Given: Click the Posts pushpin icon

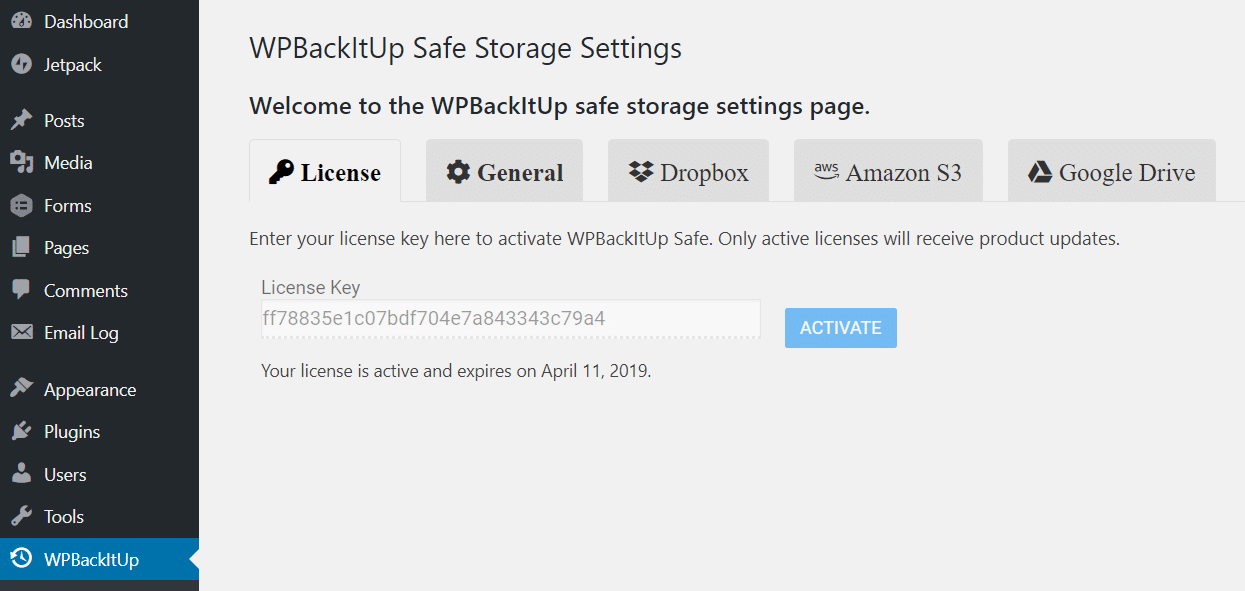Looking at the screenshot, I should coord(21,121).
